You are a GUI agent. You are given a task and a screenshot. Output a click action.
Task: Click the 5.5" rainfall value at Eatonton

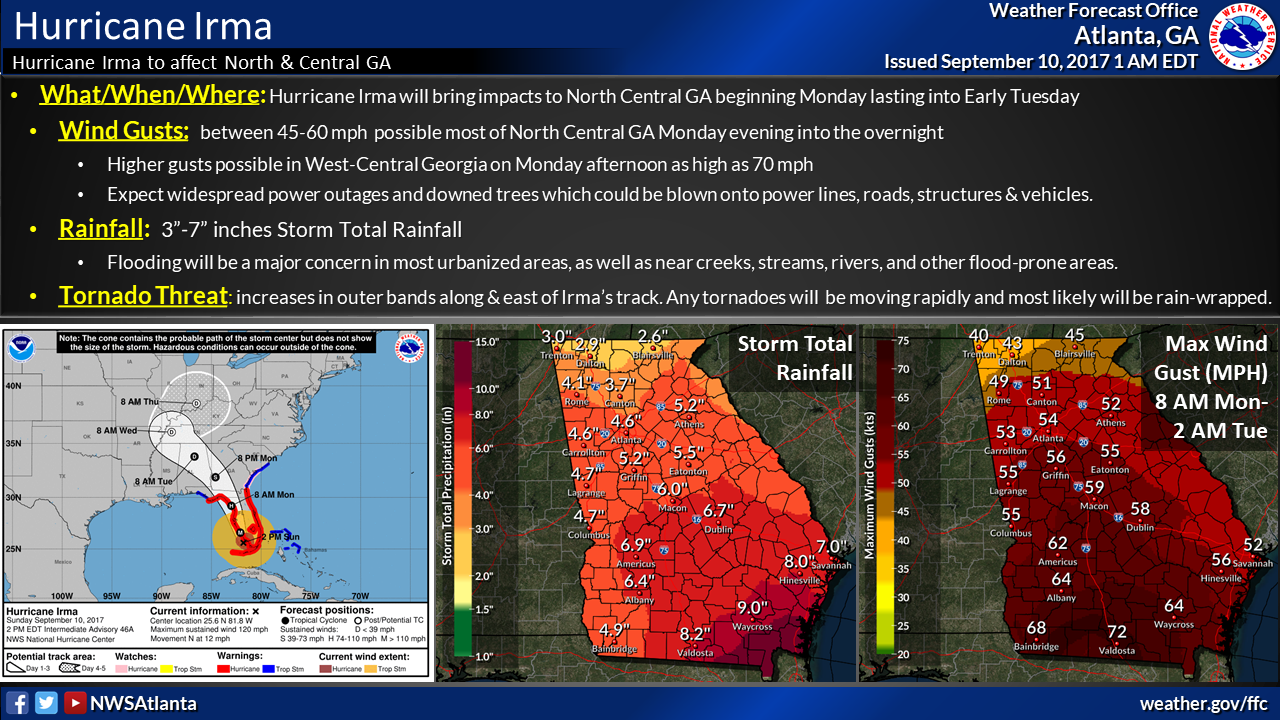[688, 452]
